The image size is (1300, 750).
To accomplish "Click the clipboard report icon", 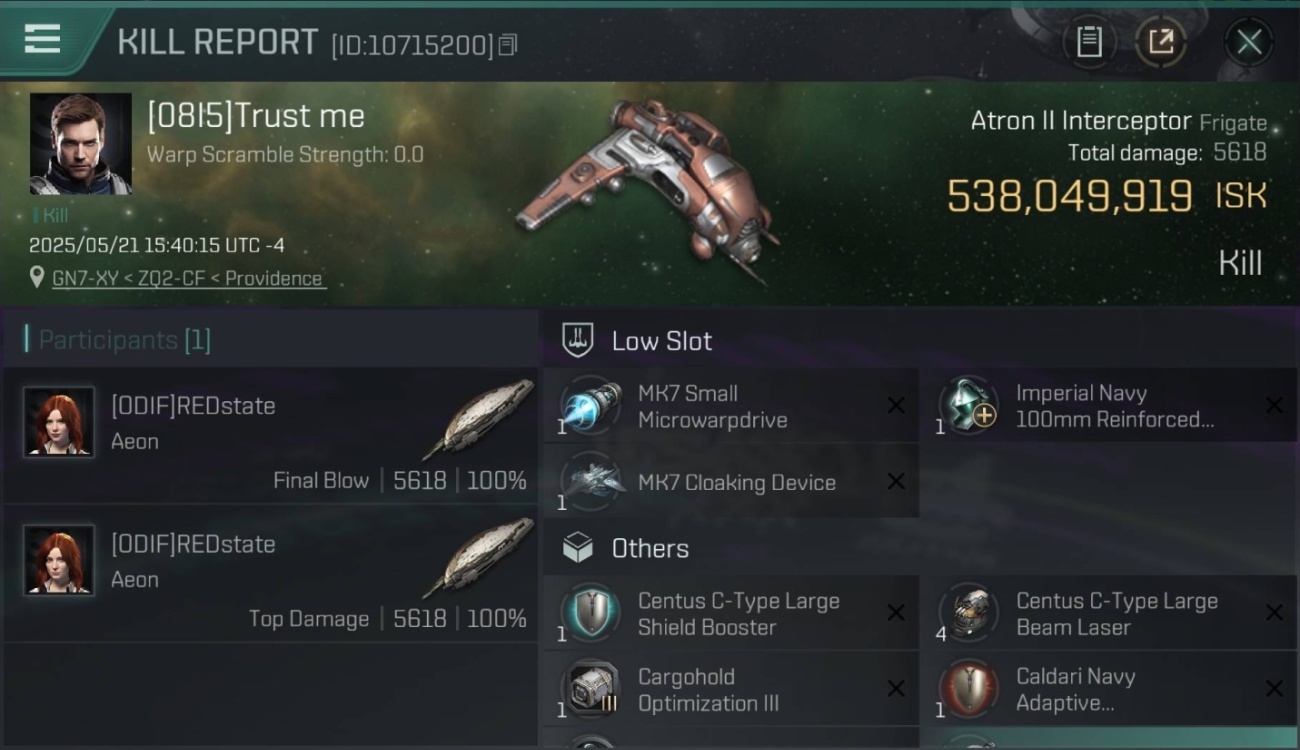I will coord(1089,42).
